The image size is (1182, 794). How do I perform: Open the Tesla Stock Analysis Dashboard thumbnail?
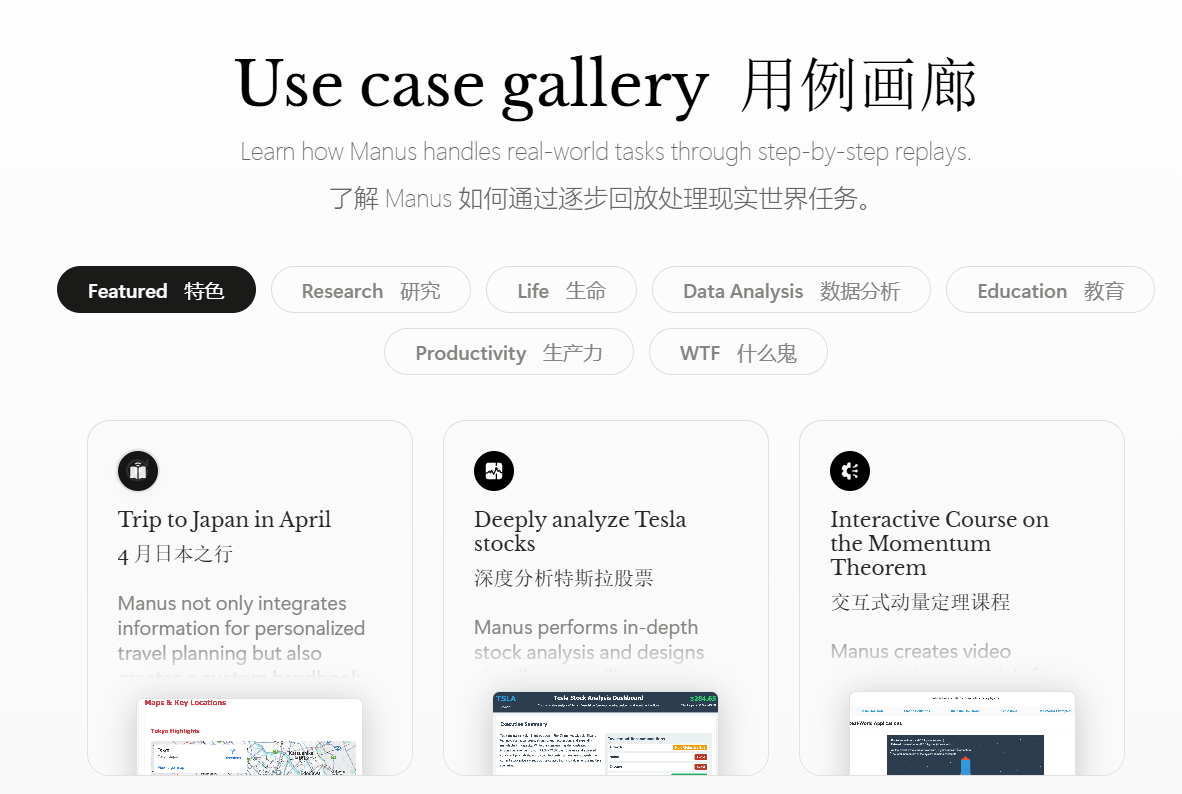[x=605, y=734]
